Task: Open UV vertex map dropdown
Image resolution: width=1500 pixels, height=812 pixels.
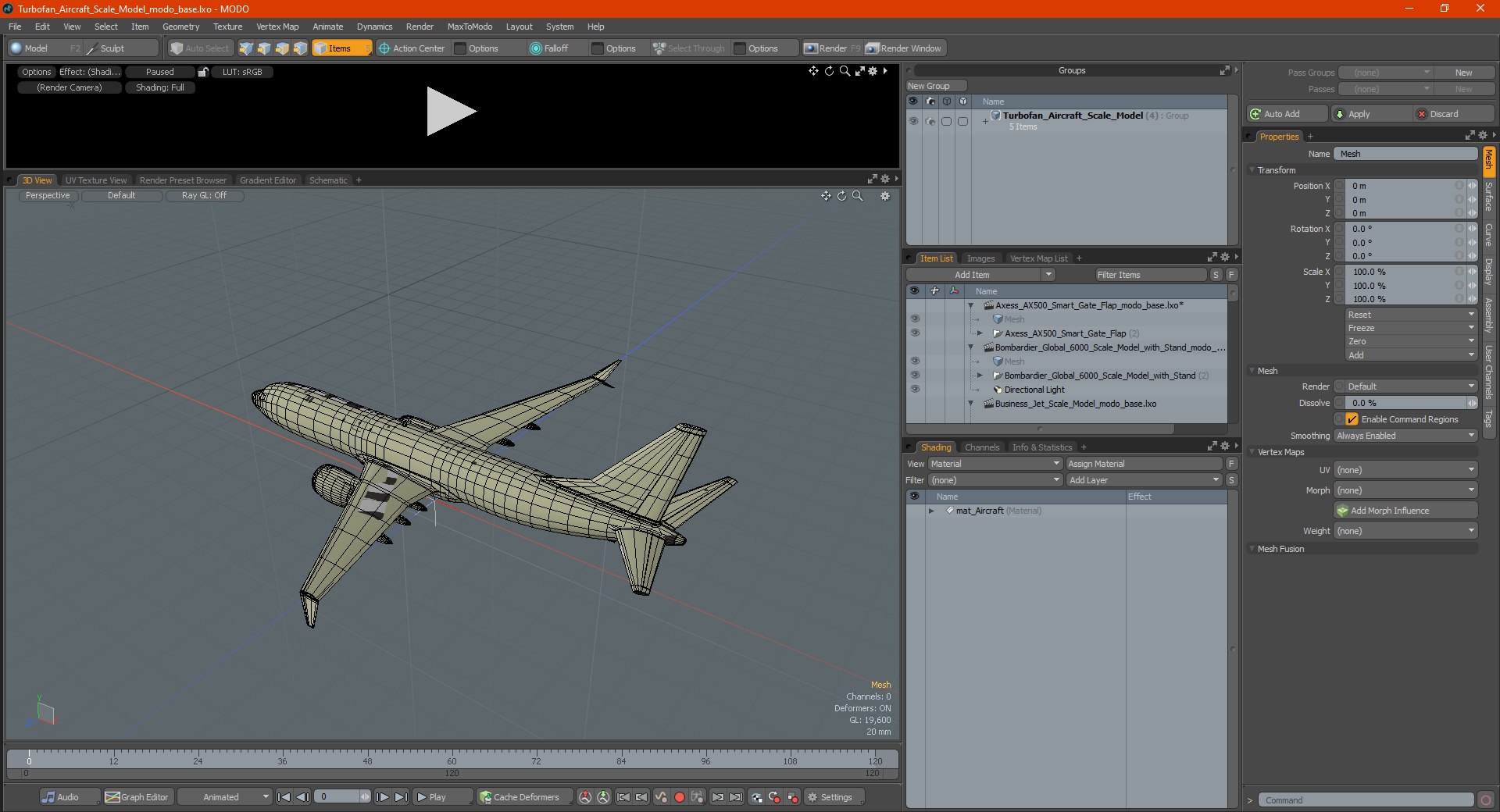Action: [1405, 470]
